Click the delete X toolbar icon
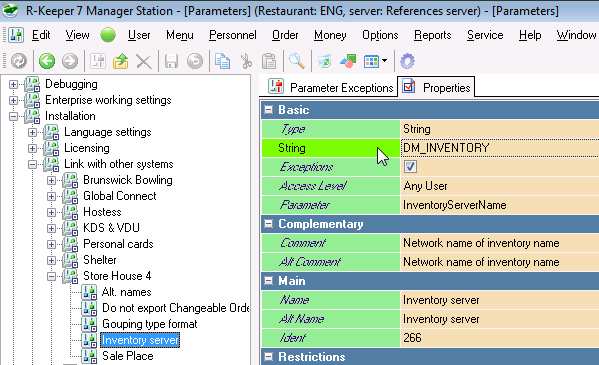Image resolution: width=599 pixels, height=365 pixels. tap(144, 61)
